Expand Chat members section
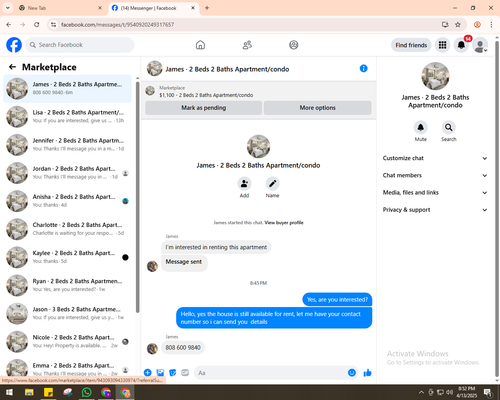The height and width of the screenshot is (400, 500). coord(435,175)
